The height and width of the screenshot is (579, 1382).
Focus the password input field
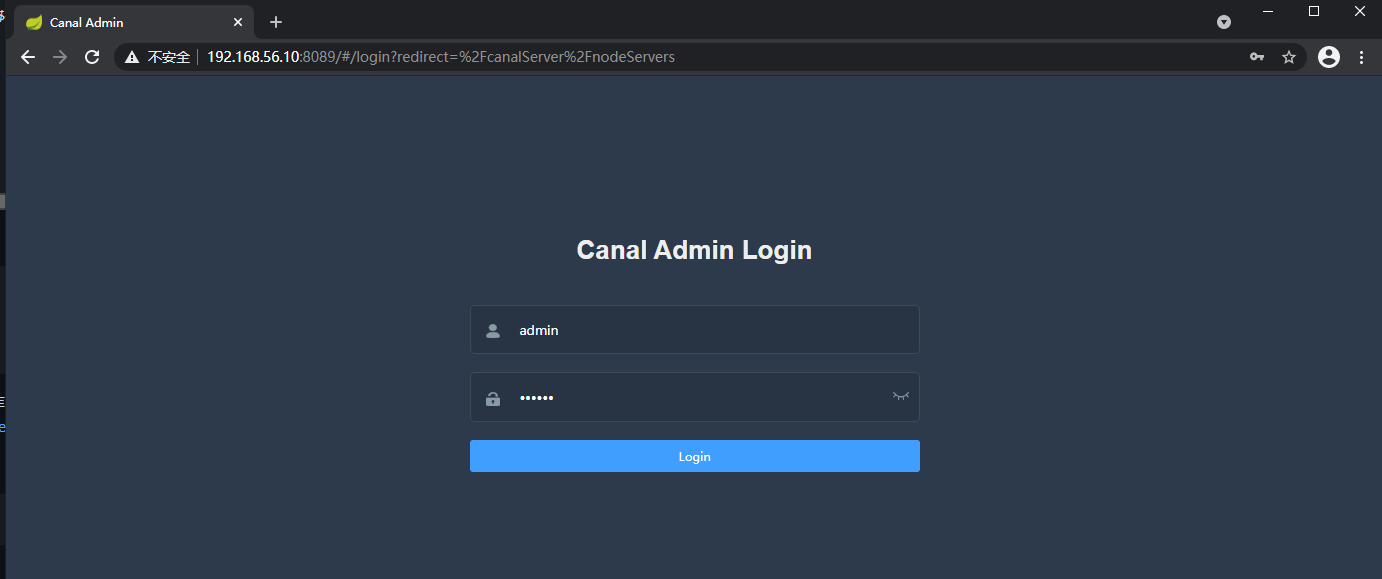coord(694,398)
